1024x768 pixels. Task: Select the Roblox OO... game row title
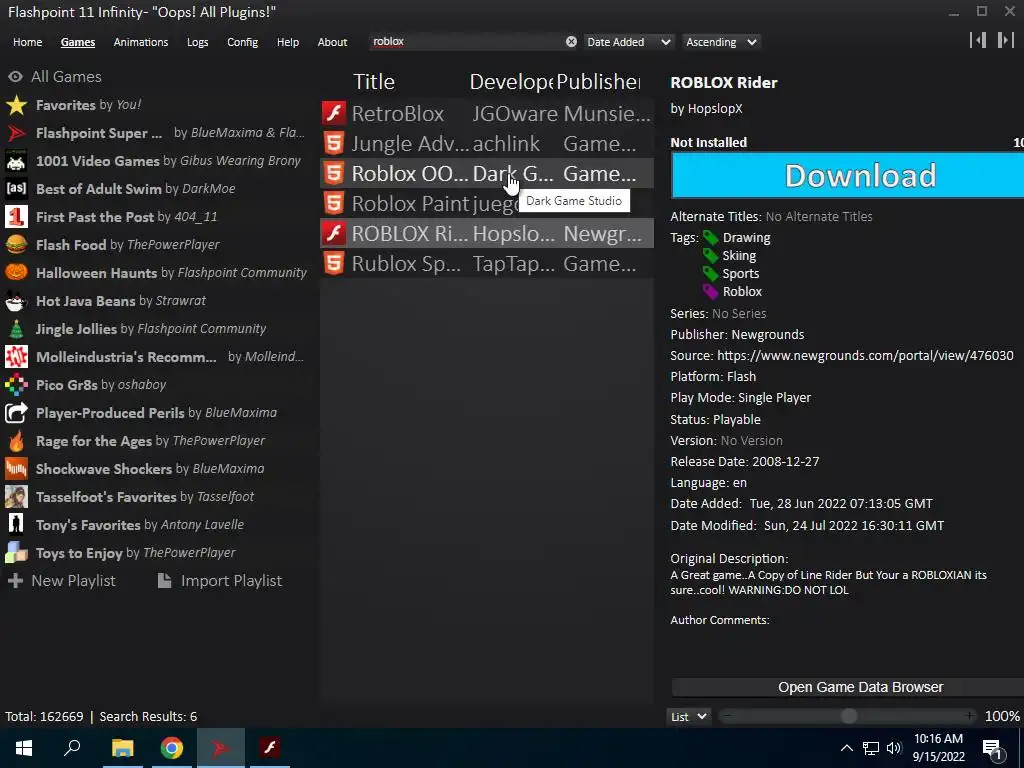[x=409, y=174]
